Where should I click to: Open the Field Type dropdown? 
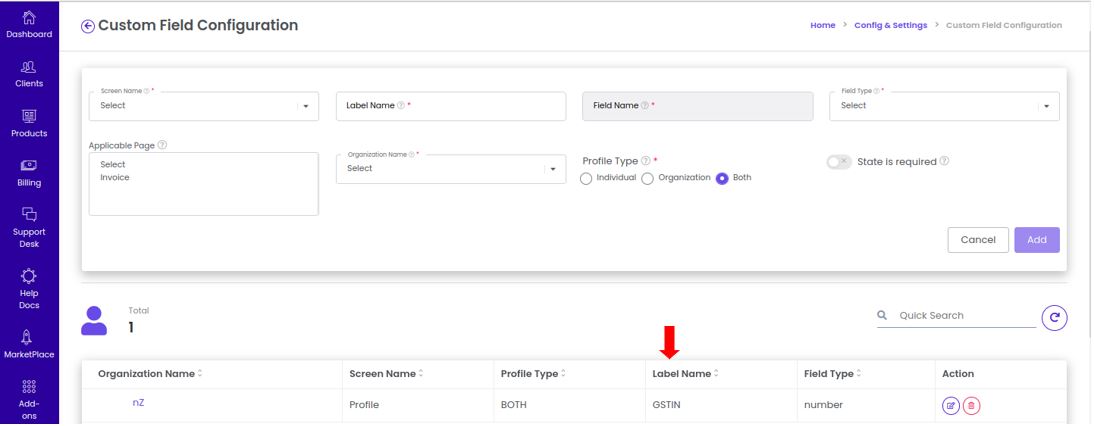945,106
